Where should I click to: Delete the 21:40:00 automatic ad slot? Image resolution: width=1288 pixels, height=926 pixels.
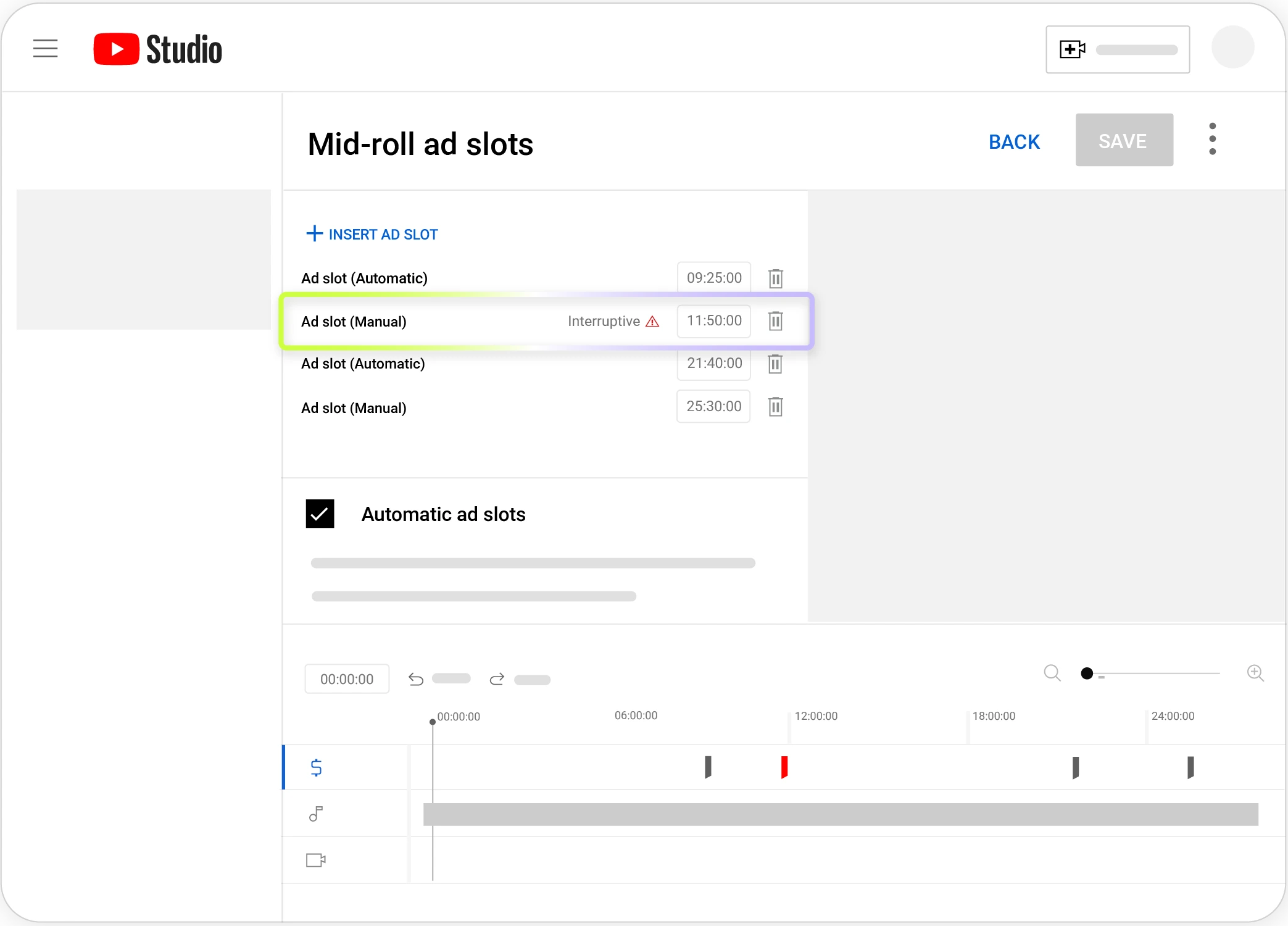[776, 364]
